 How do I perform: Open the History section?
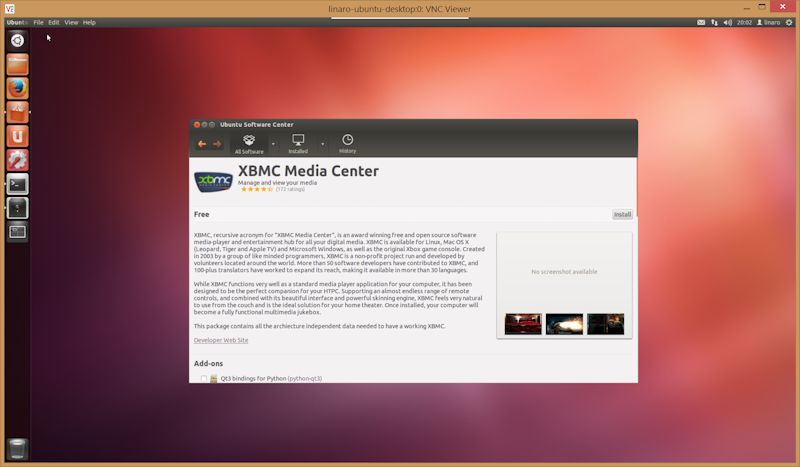pyautogui.click(x=347, y=144)
